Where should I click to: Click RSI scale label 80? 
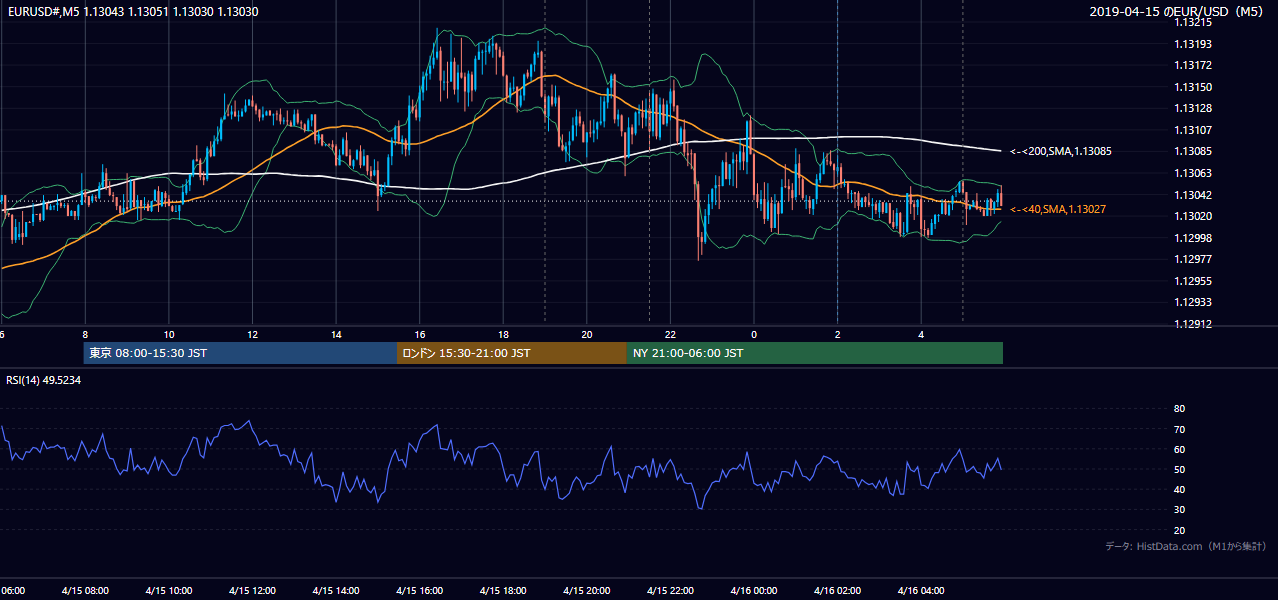1179,409
